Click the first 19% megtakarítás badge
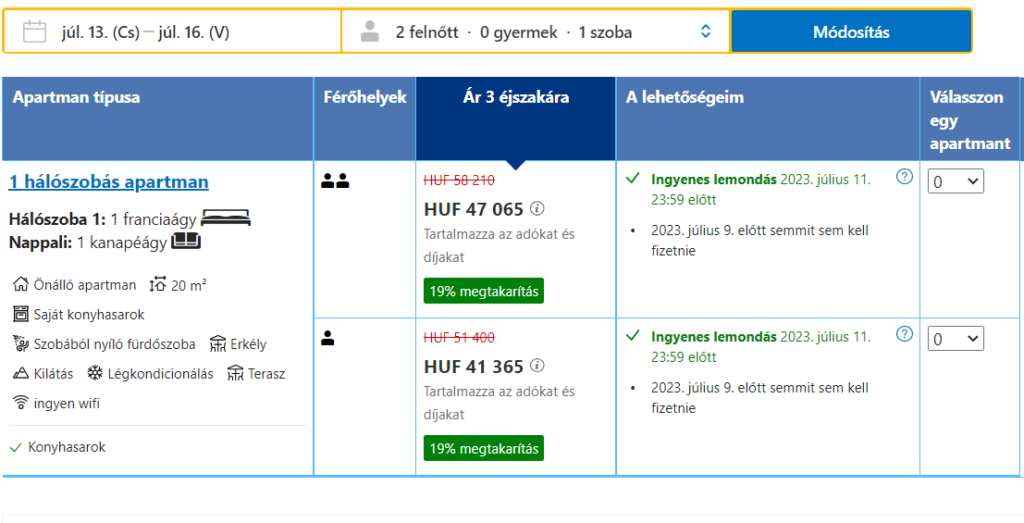This screenshot has height=523, width=1024. coord(483,291)
